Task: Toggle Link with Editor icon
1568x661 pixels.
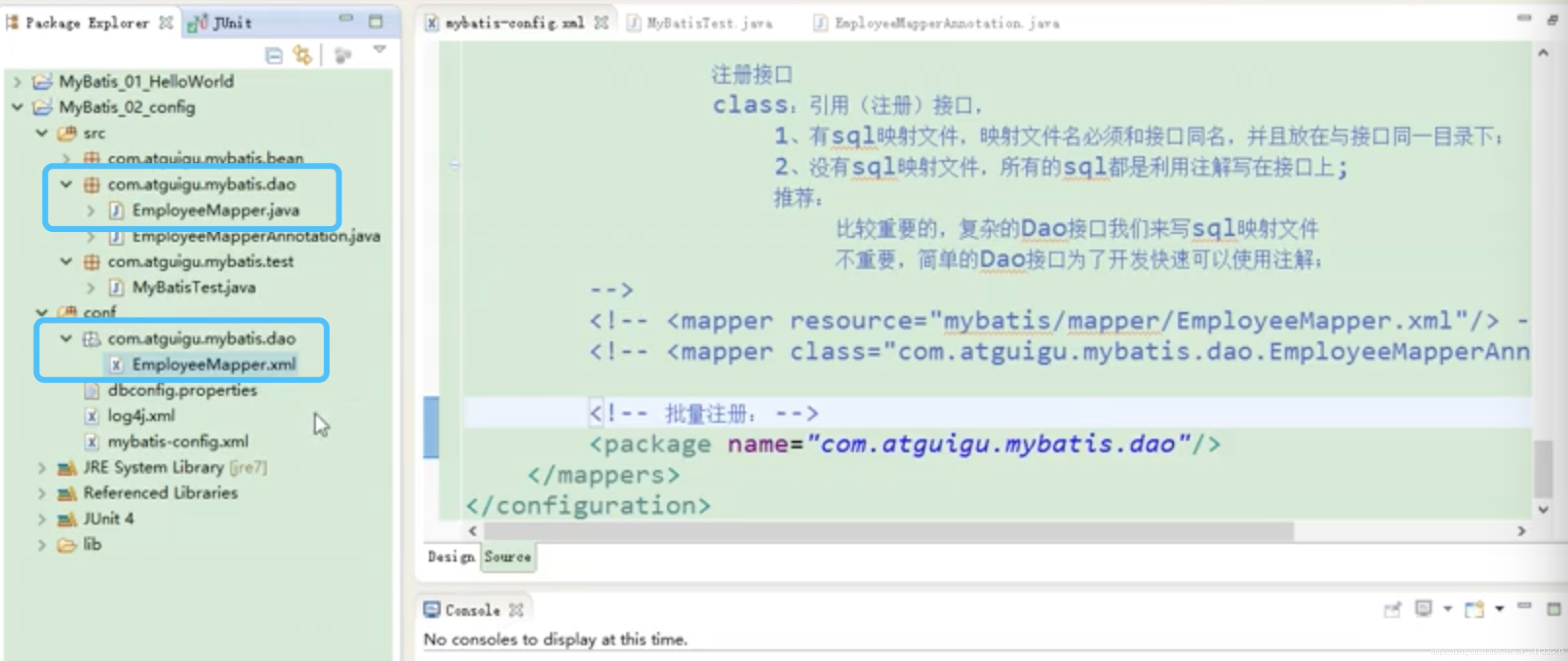Action: pos(302,56)
